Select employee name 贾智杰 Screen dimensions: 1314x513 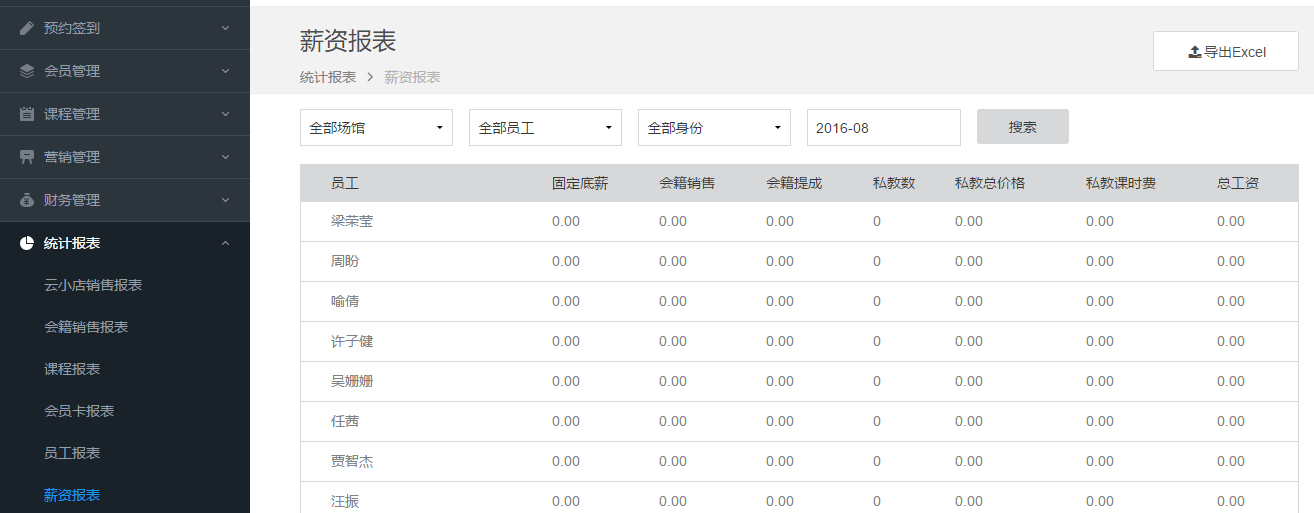click(x=352, y=461)
